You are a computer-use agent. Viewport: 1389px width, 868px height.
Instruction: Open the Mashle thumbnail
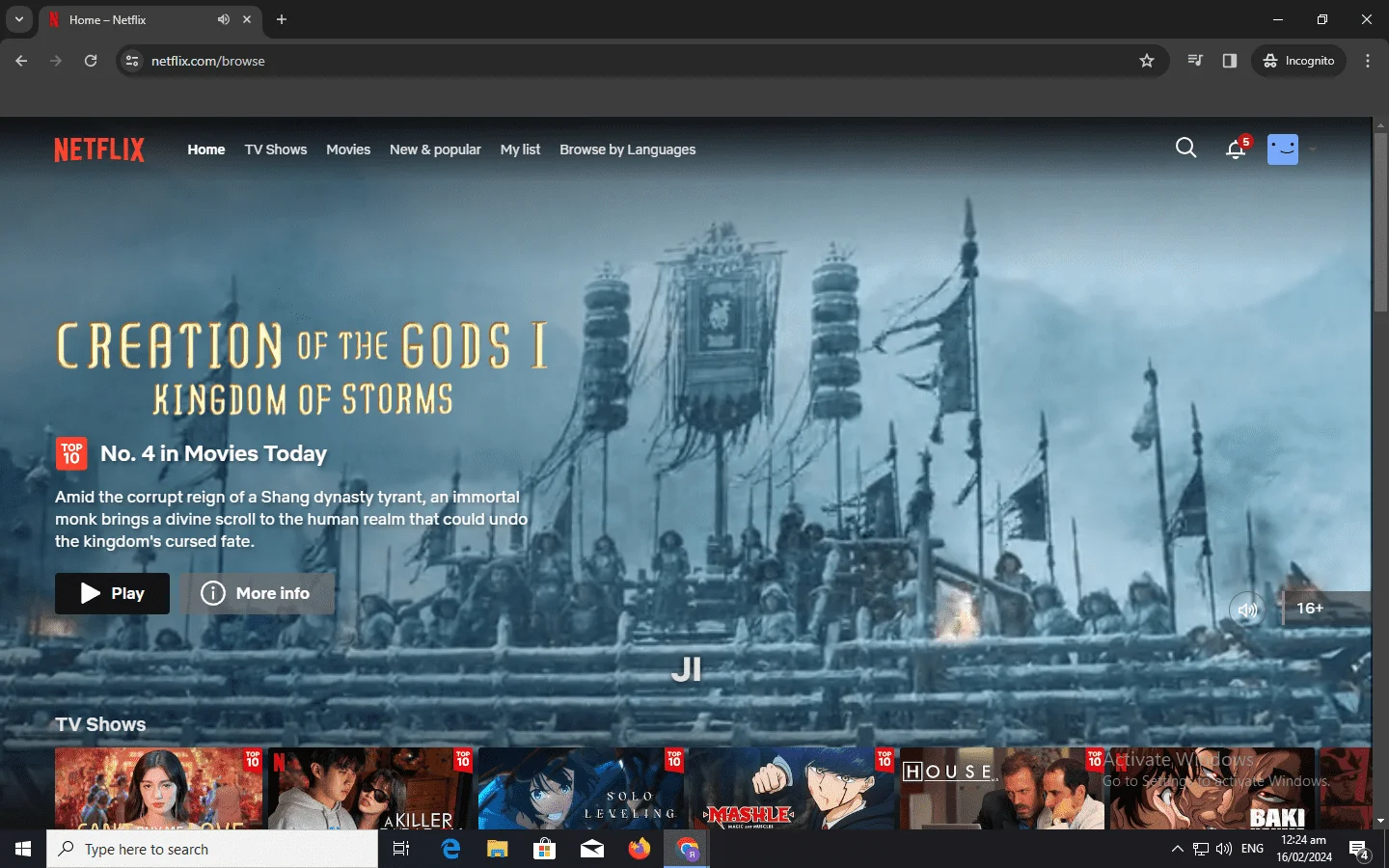pyautogui.click(x=791, y=788)
